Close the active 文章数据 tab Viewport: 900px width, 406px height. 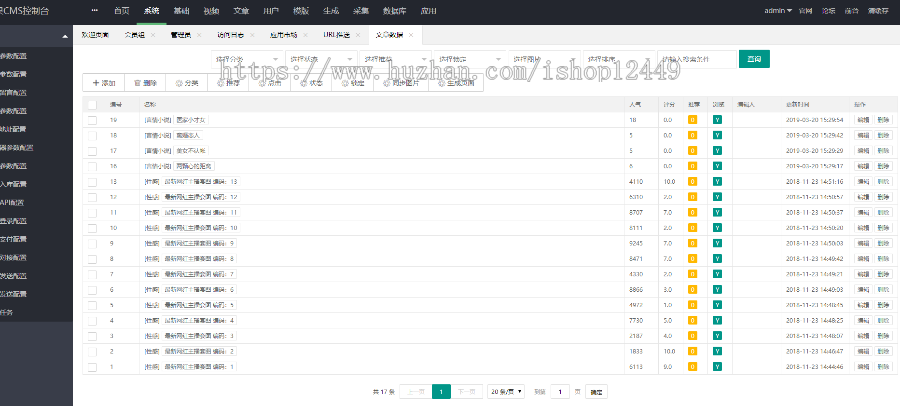411,35
